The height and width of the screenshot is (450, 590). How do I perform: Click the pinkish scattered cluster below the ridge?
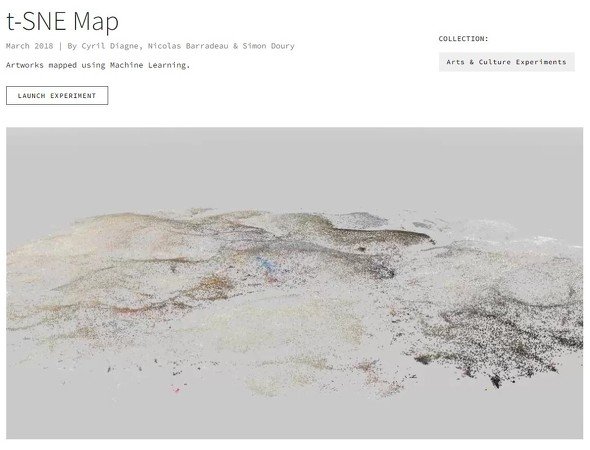371,371
